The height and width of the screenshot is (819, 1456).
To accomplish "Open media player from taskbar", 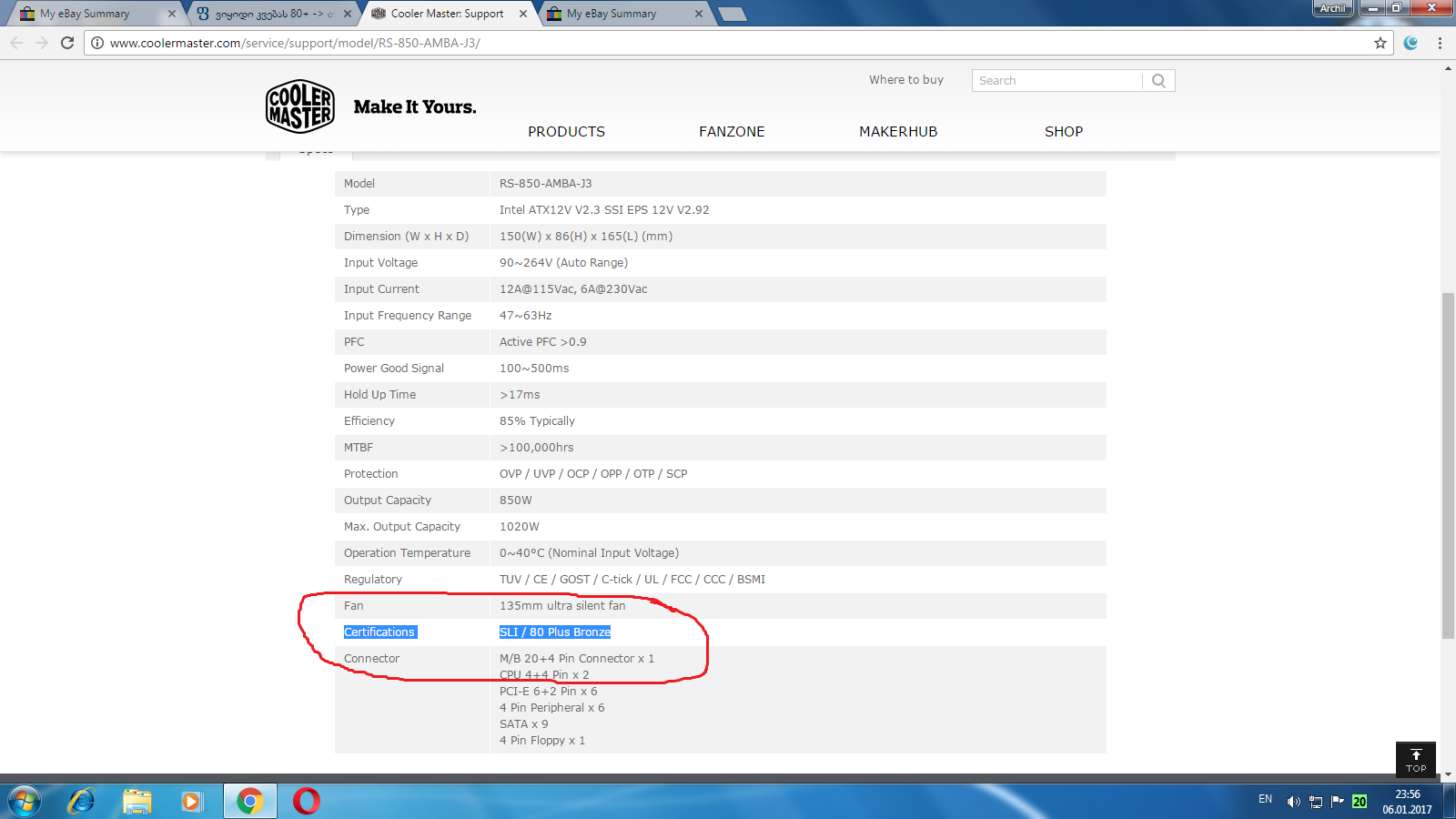I will coord(191,801).
